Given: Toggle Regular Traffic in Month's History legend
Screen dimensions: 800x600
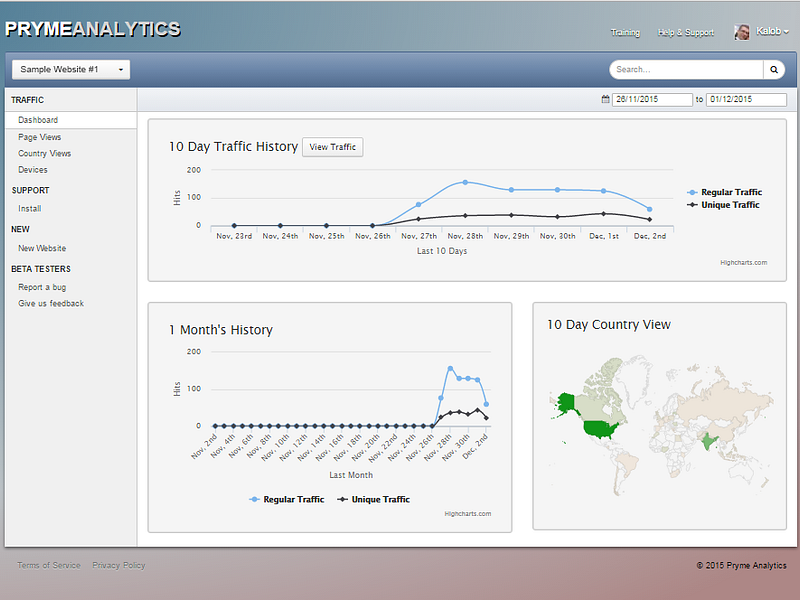Looking at the screenshot, I should click(287, 499).
